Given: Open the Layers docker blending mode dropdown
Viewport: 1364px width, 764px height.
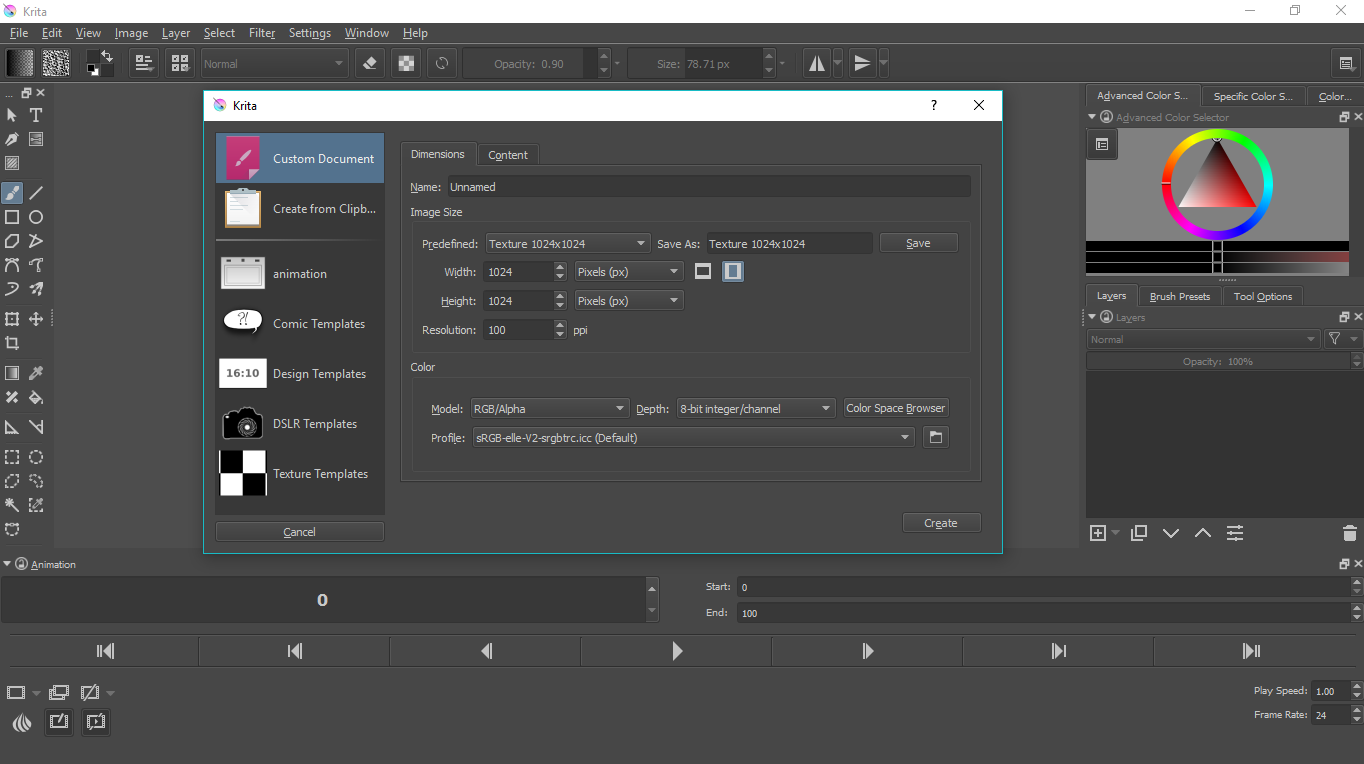Looking at the screenshot, I should [x=1203, y=339].
